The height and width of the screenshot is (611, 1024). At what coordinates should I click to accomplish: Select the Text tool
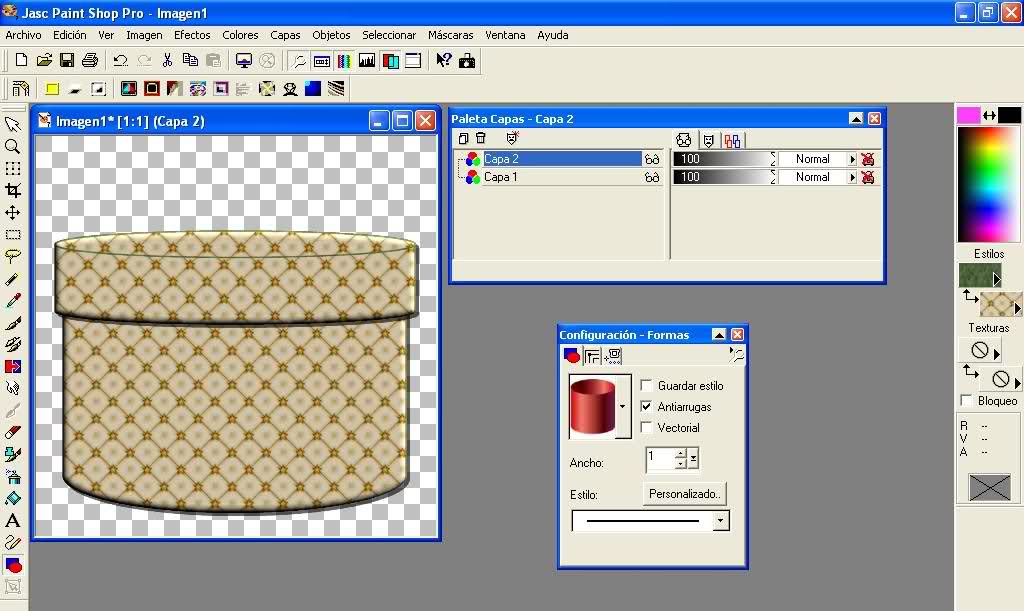[x=12, y=521]
